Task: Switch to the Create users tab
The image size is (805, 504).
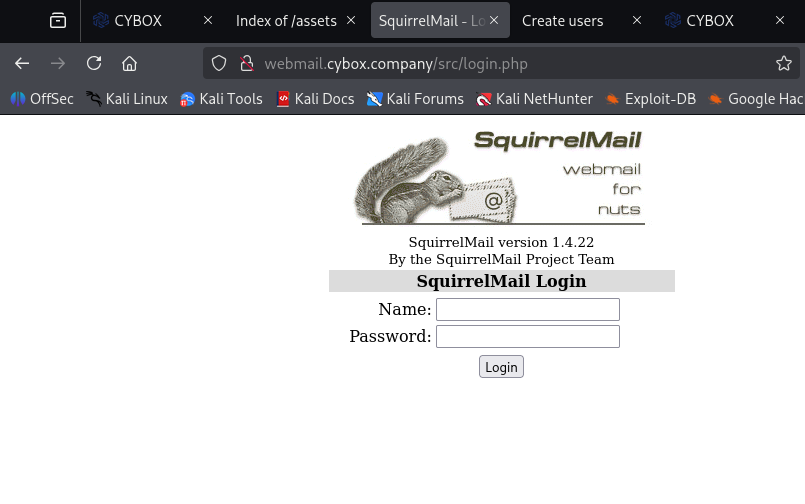Action: pyautogui.click(x=562, y=20)
